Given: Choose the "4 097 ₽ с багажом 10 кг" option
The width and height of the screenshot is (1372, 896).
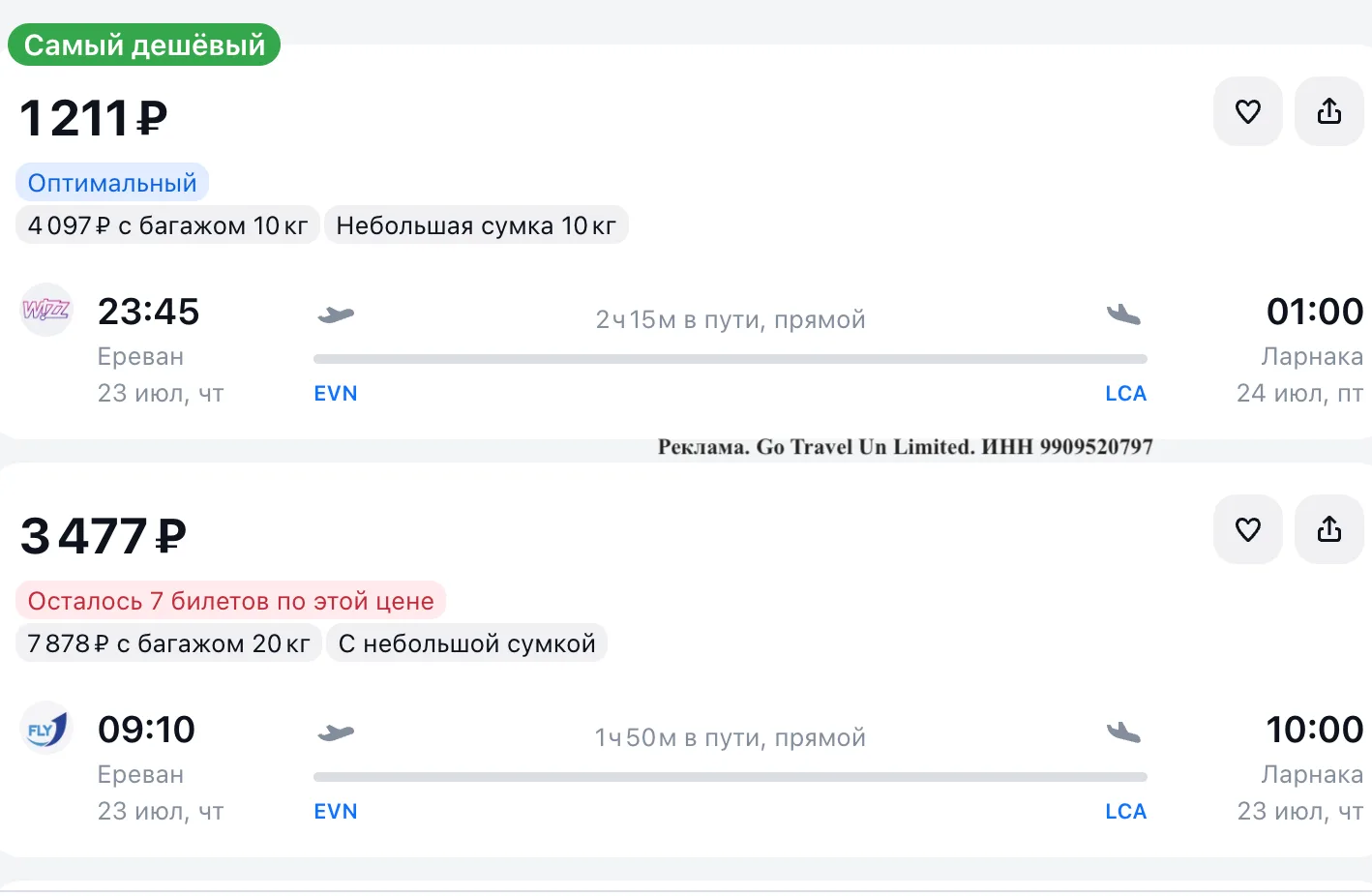Looking at the screenshot, I should [167, 225].
